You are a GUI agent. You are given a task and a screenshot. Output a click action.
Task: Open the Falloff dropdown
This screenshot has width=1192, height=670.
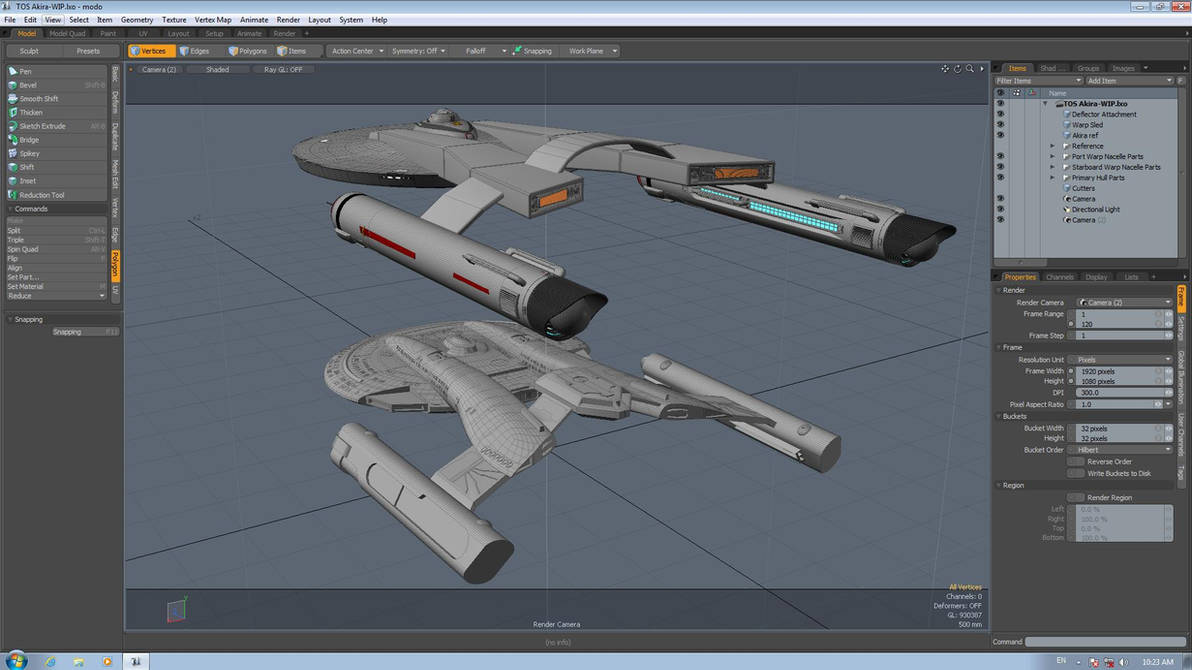click(x=480, y=51)
